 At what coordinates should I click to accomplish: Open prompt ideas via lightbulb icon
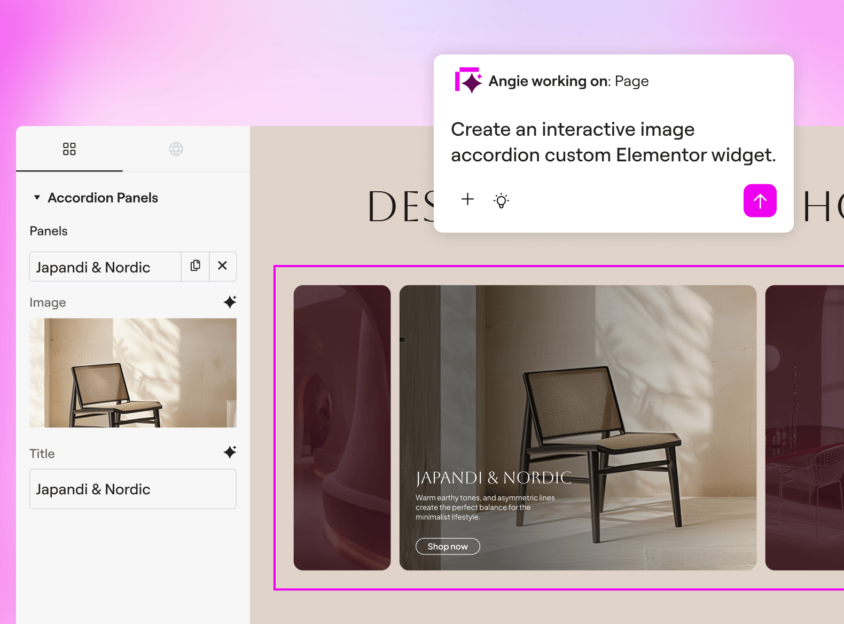[x=501, y=200]
